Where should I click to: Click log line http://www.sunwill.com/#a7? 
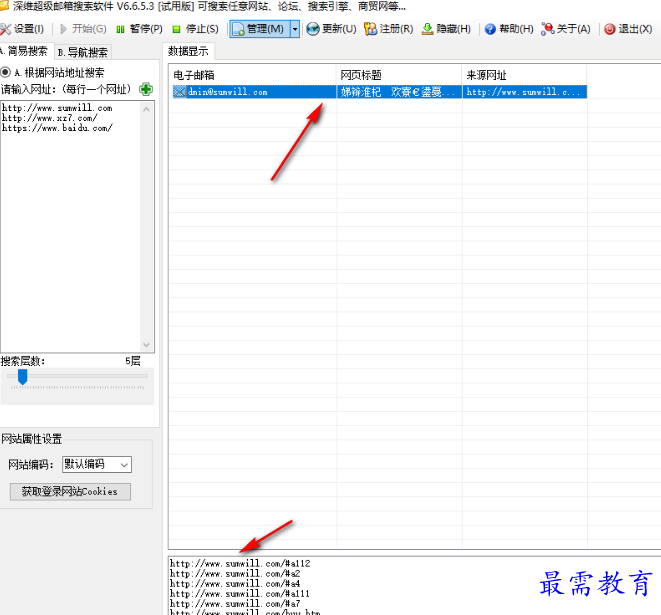(235, 604)
